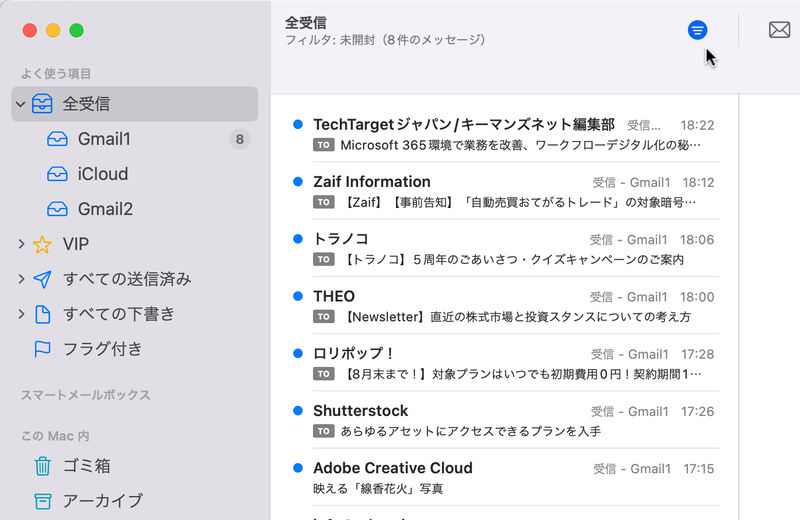Click the Gmail1 inbox icon
Image resolution: width=800 pixels, height=520 pixels.
[x=57, y=139]
